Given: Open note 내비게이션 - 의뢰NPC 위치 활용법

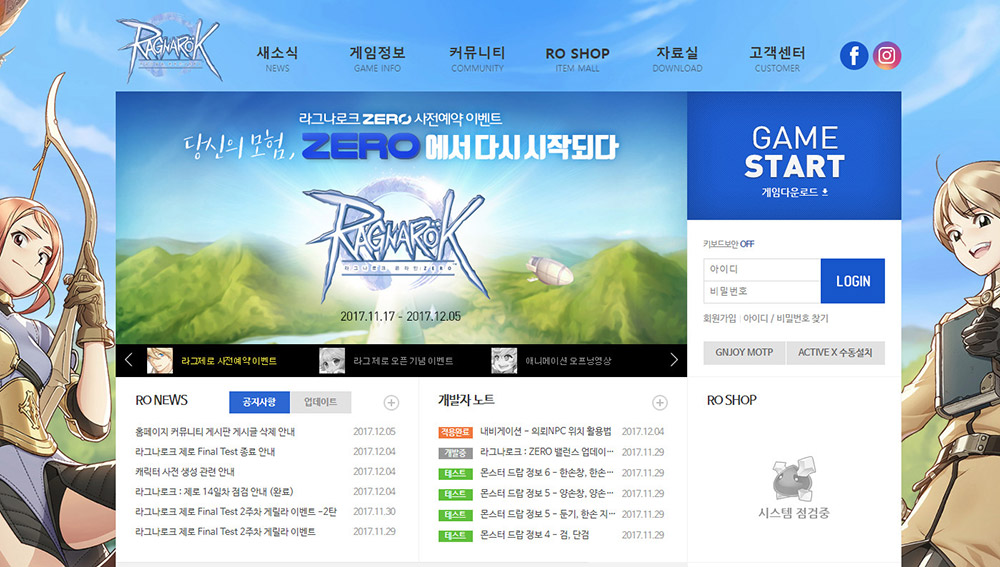Looking at the screenshot, I should click(x=545, y=432).
